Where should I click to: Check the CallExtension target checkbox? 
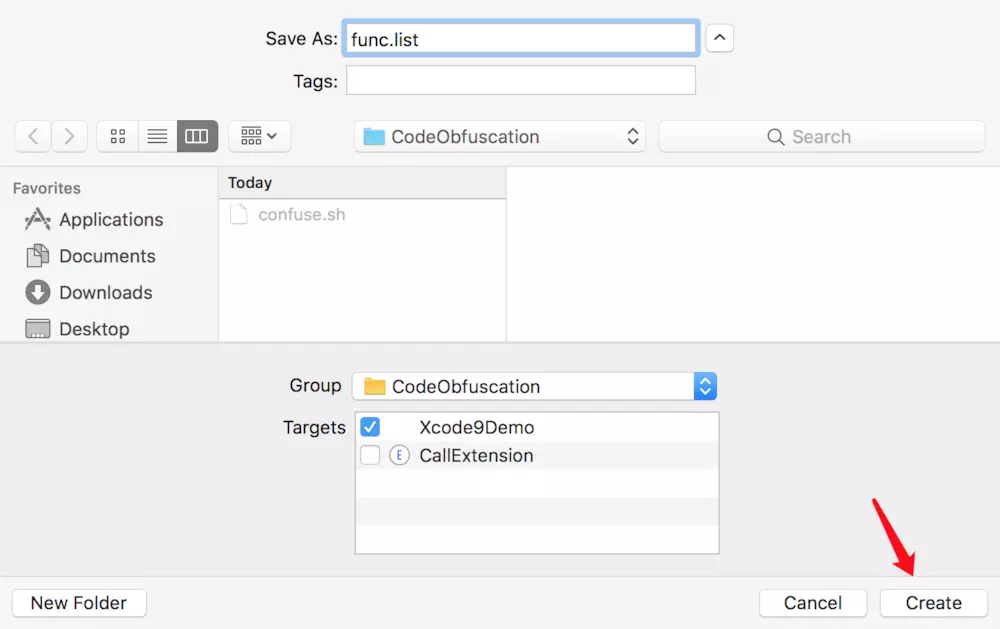pos(370,455)
